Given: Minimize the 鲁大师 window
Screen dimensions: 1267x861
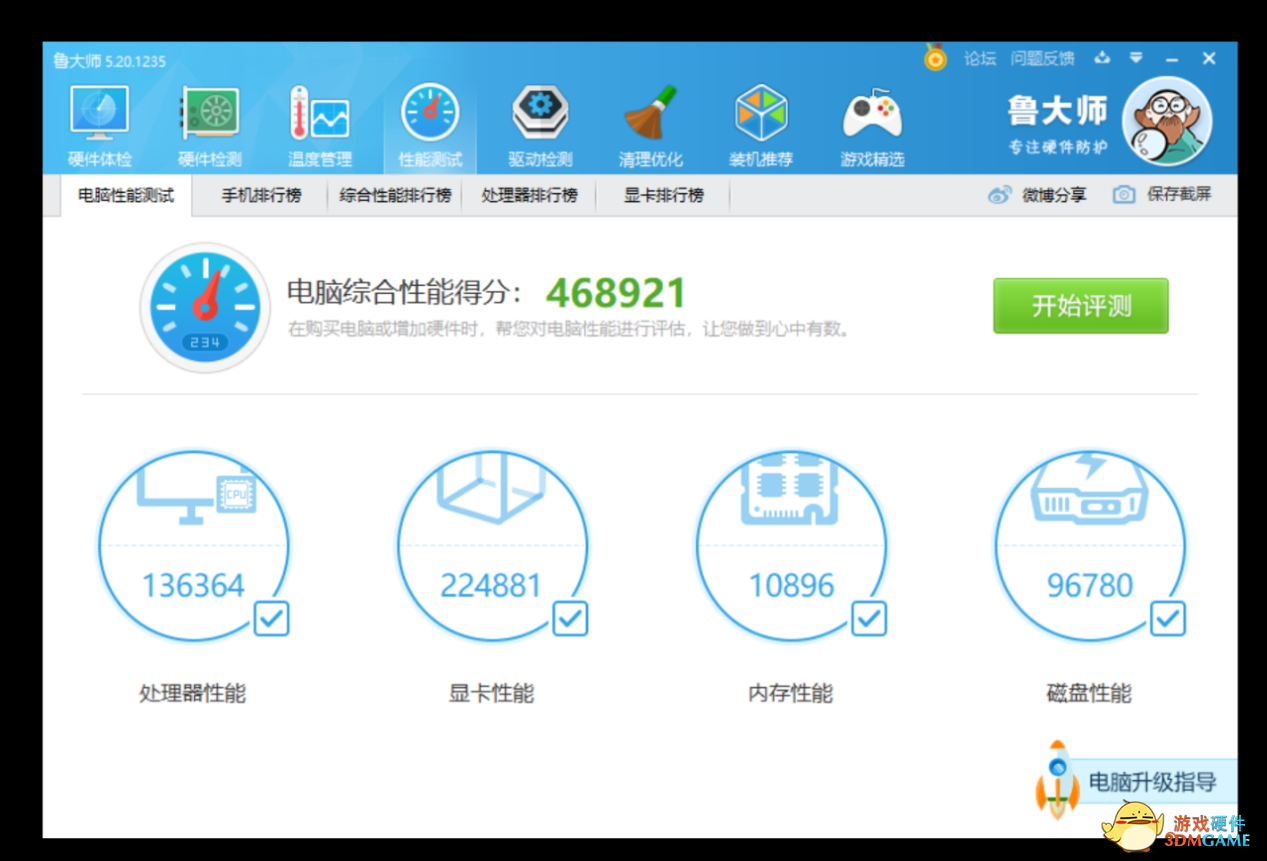Looking at the screenshot, I should (1172, 59).
